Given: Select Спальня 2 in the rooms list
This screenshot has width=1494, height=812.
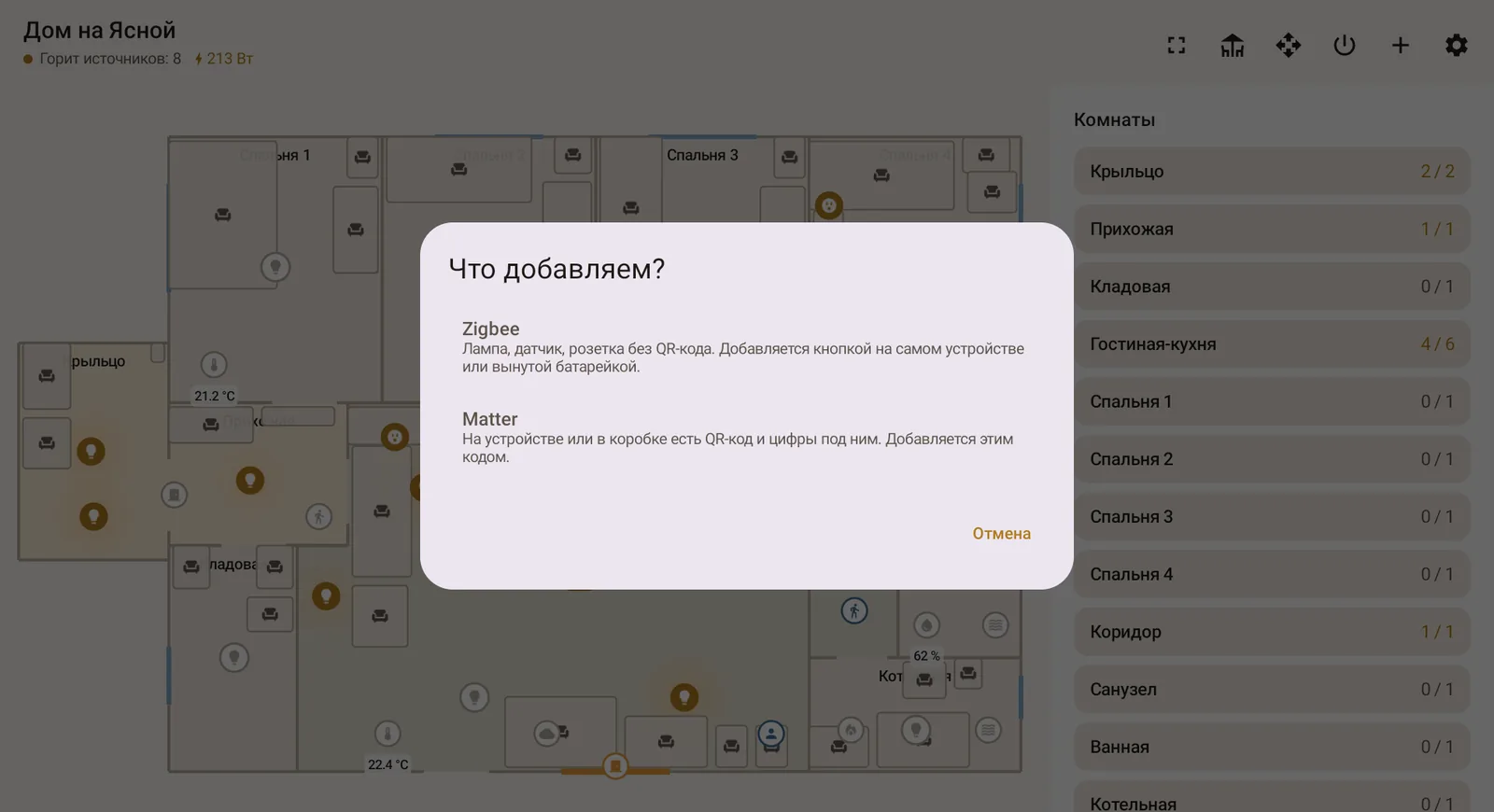Looking at the screenshot, I should pos(1272,459).
